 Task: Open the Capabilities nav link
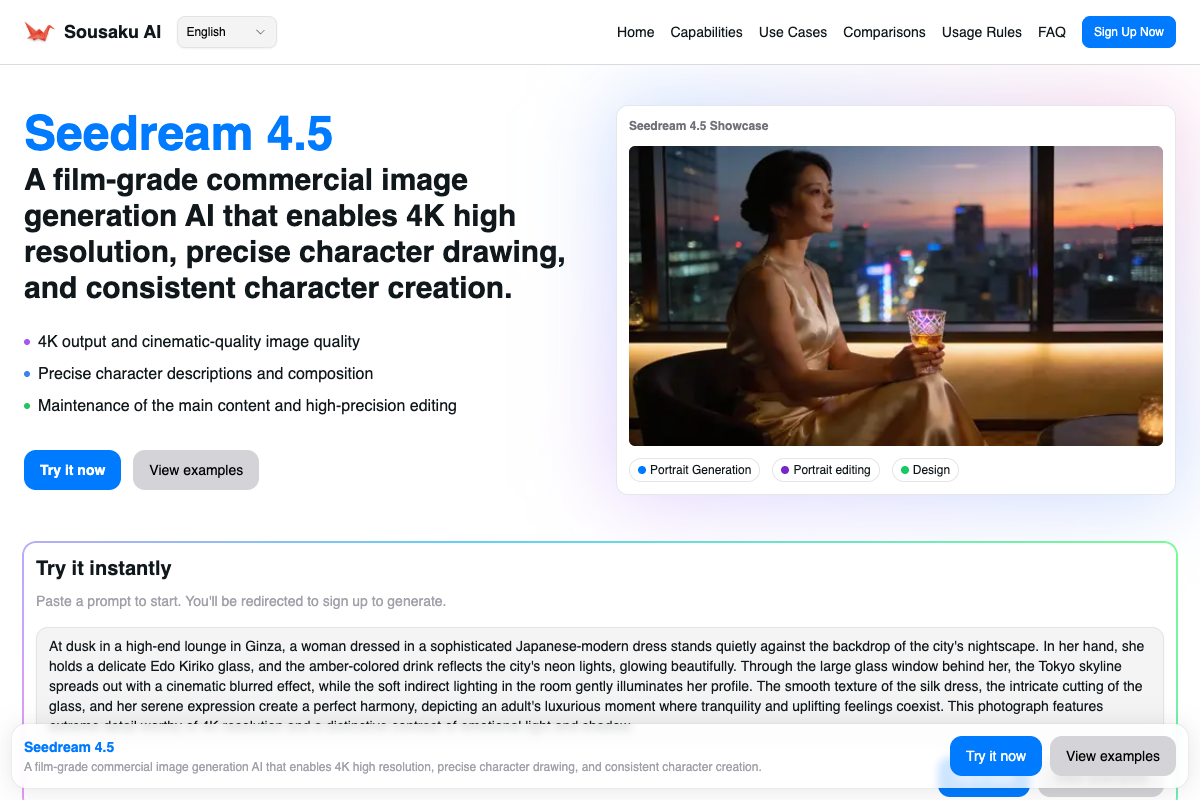click(x=706, y=32)
